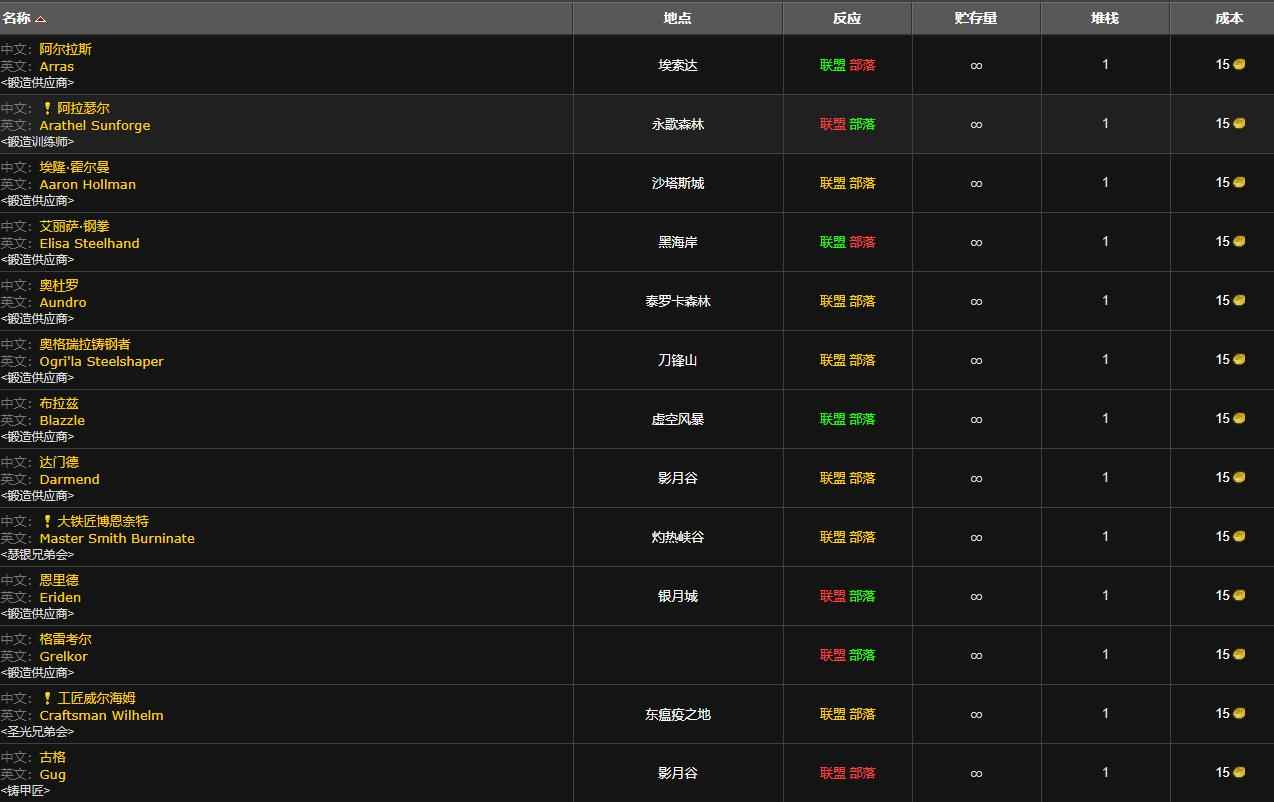This screenshot has width=1274, height=802.
Task: Click the gold coin icon in Master Smith Burninate row
Action: coord(1239,536)
